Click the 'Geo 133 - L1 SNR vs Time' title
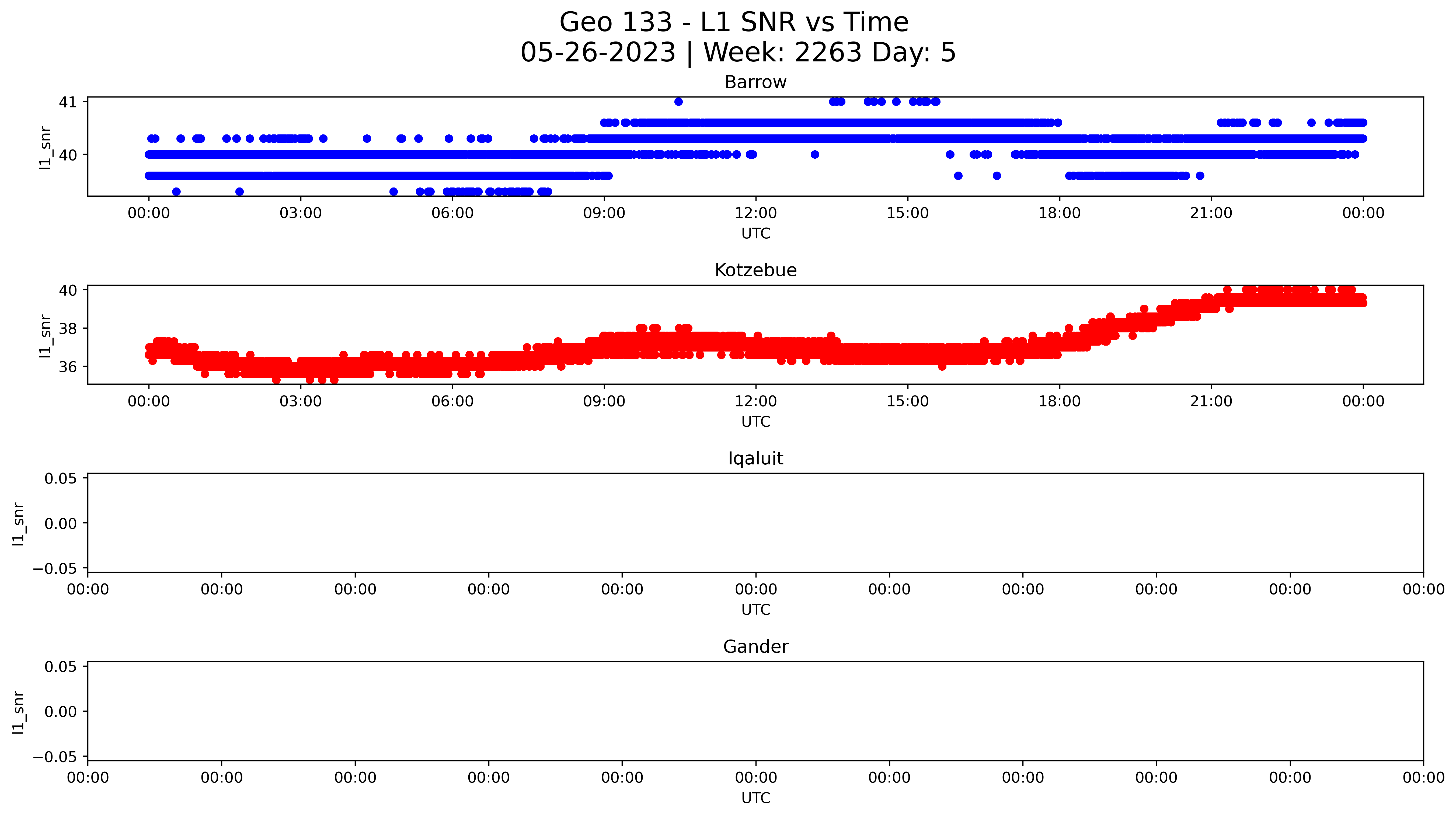Screen dimensions: 1456x817 coord(734,23)
